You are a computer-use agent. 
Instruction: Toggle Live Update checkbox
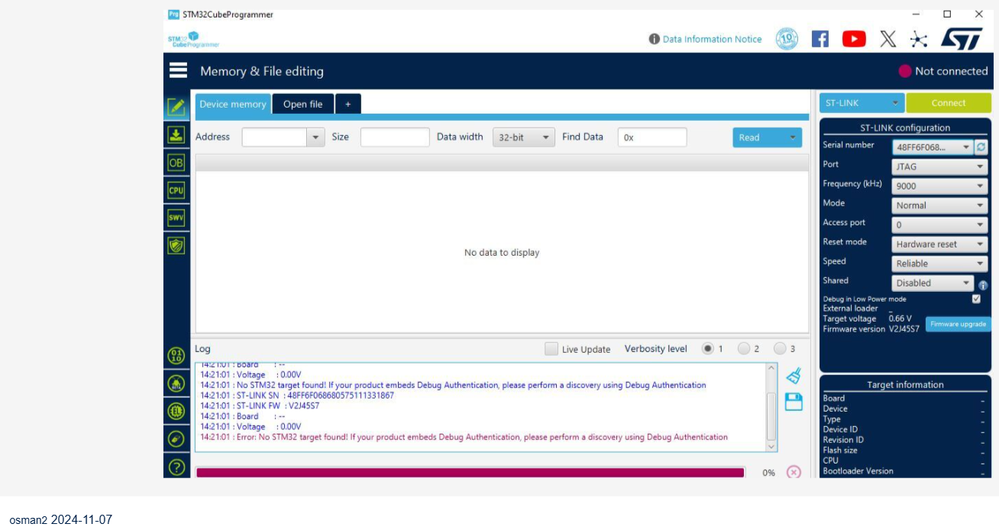pyautogui.click(x=551, y=349)
